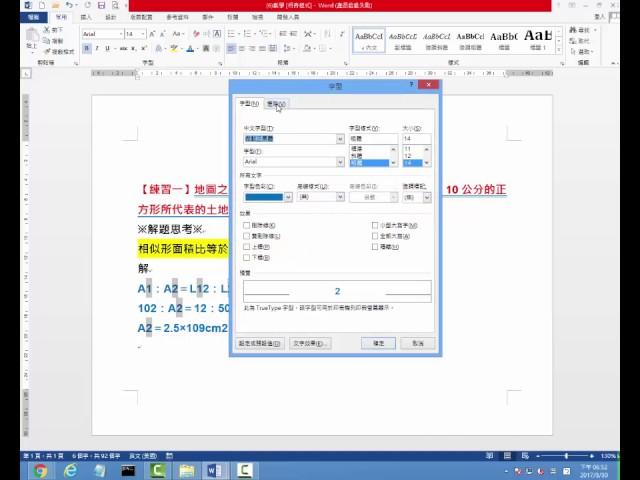Image resolution: width=640 pixels, height=480 pixels.
Task: Click the Italic icon in the ribbon
Action: tap(98, 48)
